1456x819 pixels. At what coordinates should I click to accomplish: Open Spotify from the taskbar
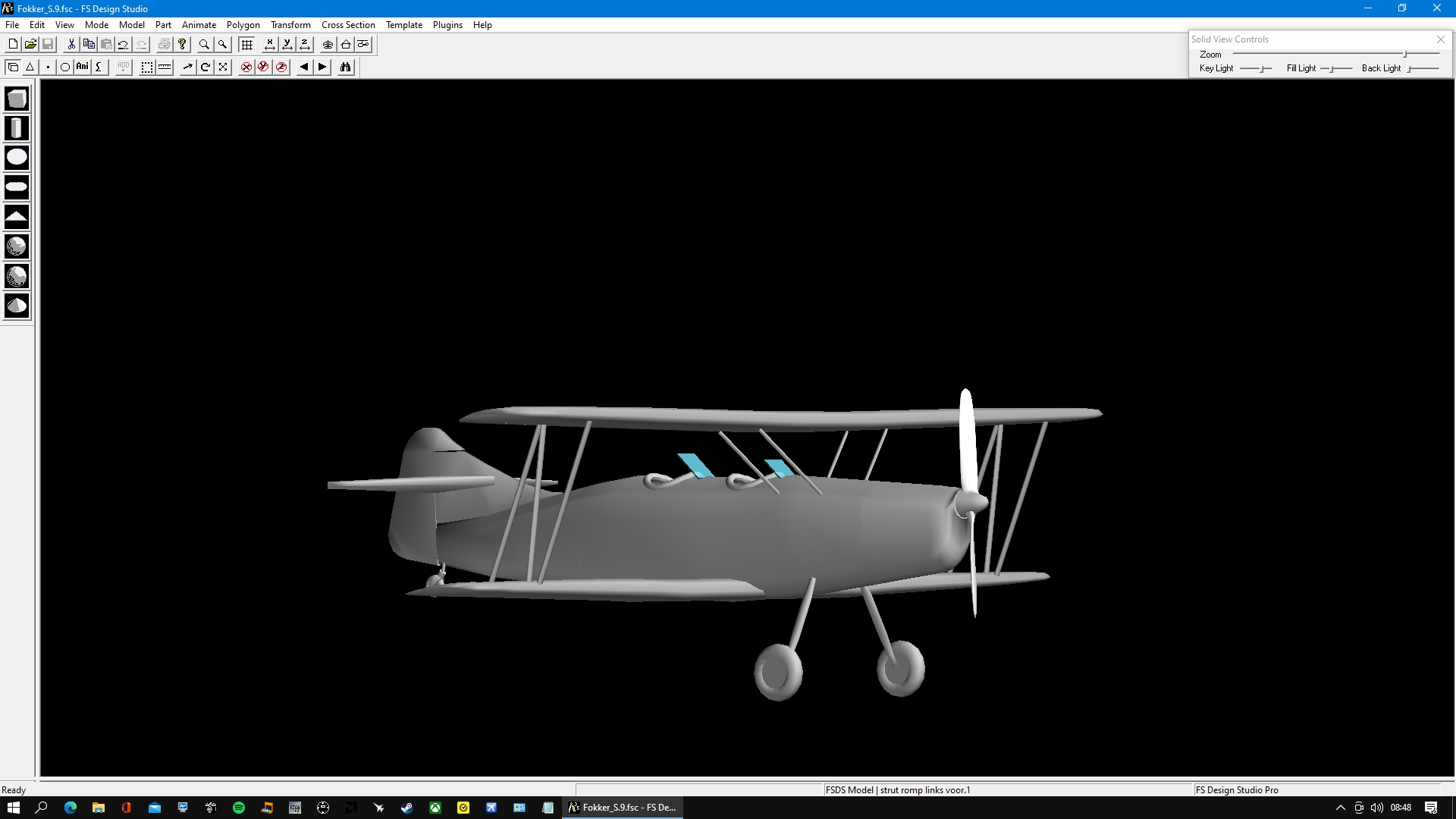click(239, 808)
